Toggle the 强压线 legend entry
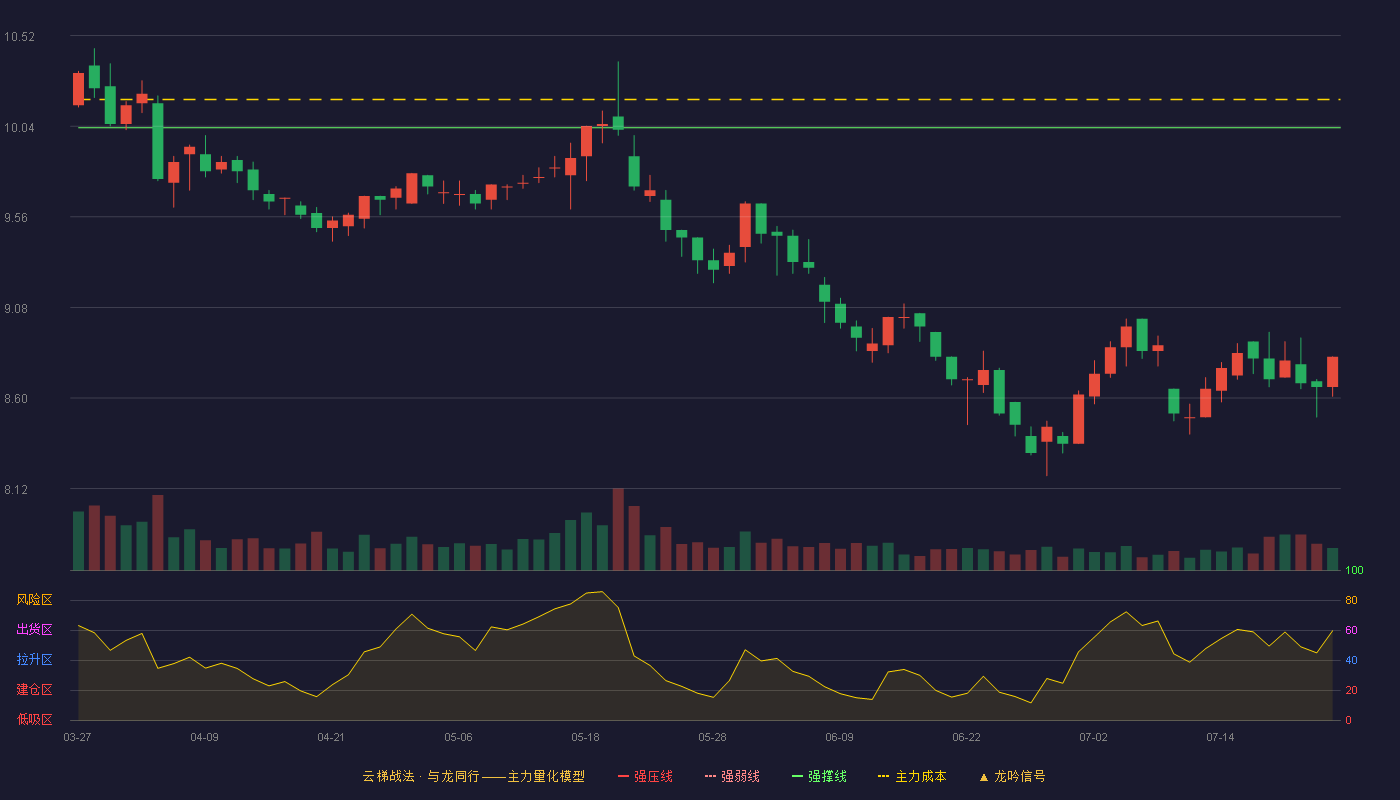 point(645,776)
